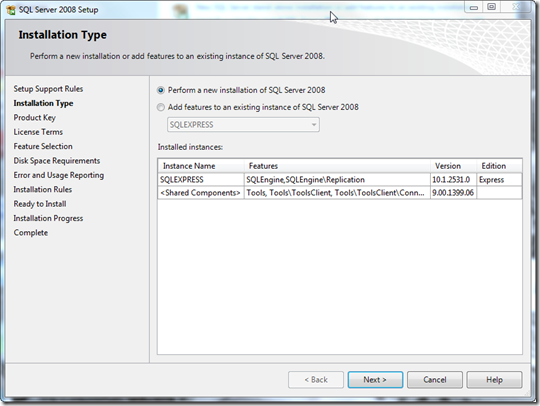
Task: Click Feature Selection step in sidebar
Action: (x=43, y=146)
